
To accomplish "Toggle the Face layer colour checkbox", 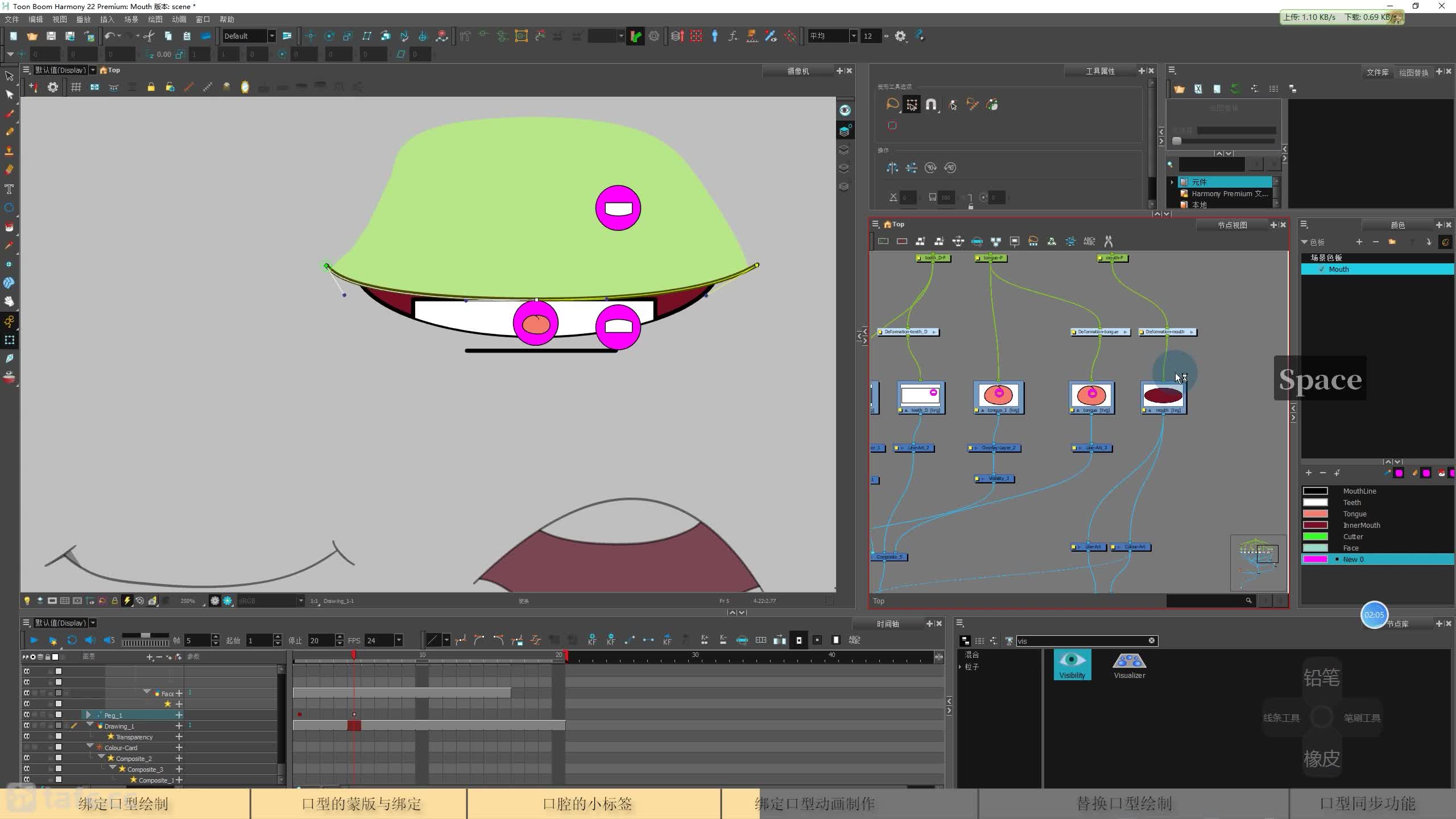I will [x=59, y=693].
